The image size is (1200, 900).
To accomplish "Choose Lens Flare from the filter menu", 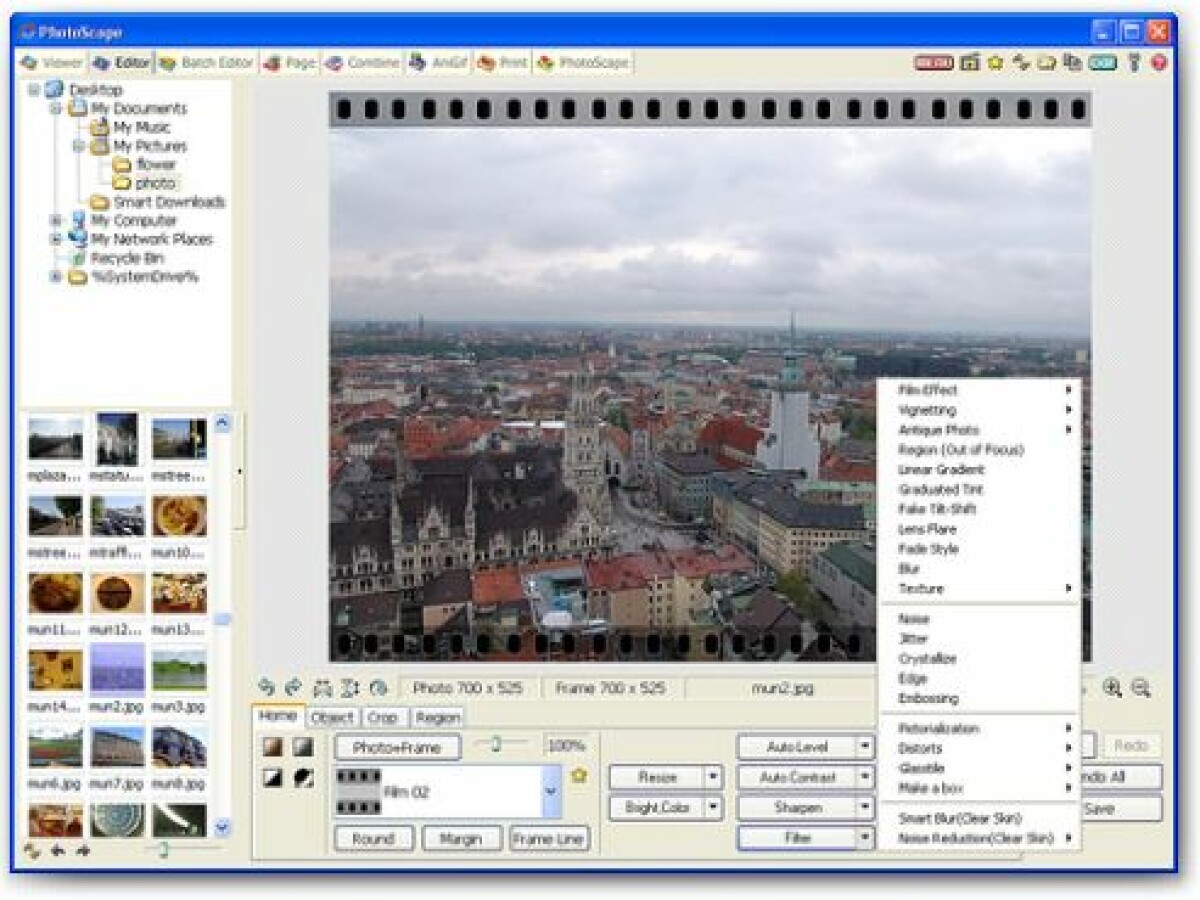I will 927,529.
